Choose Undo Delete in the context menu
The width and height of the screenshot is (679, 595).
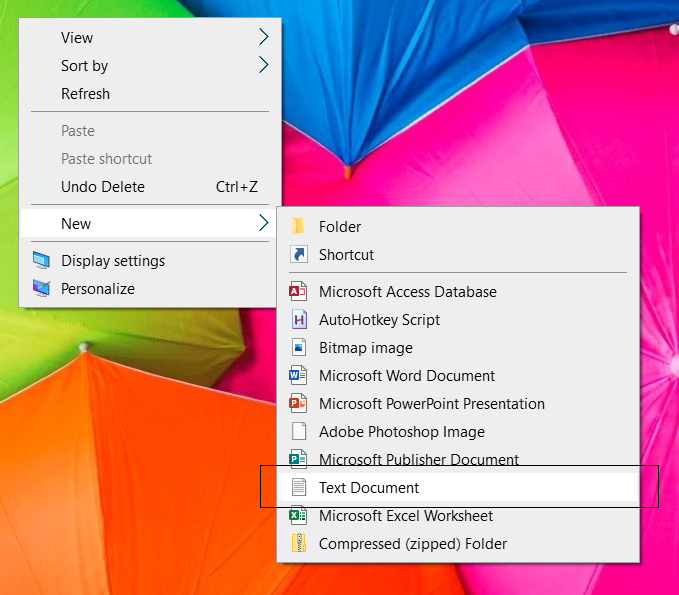(x=150, y=187)
